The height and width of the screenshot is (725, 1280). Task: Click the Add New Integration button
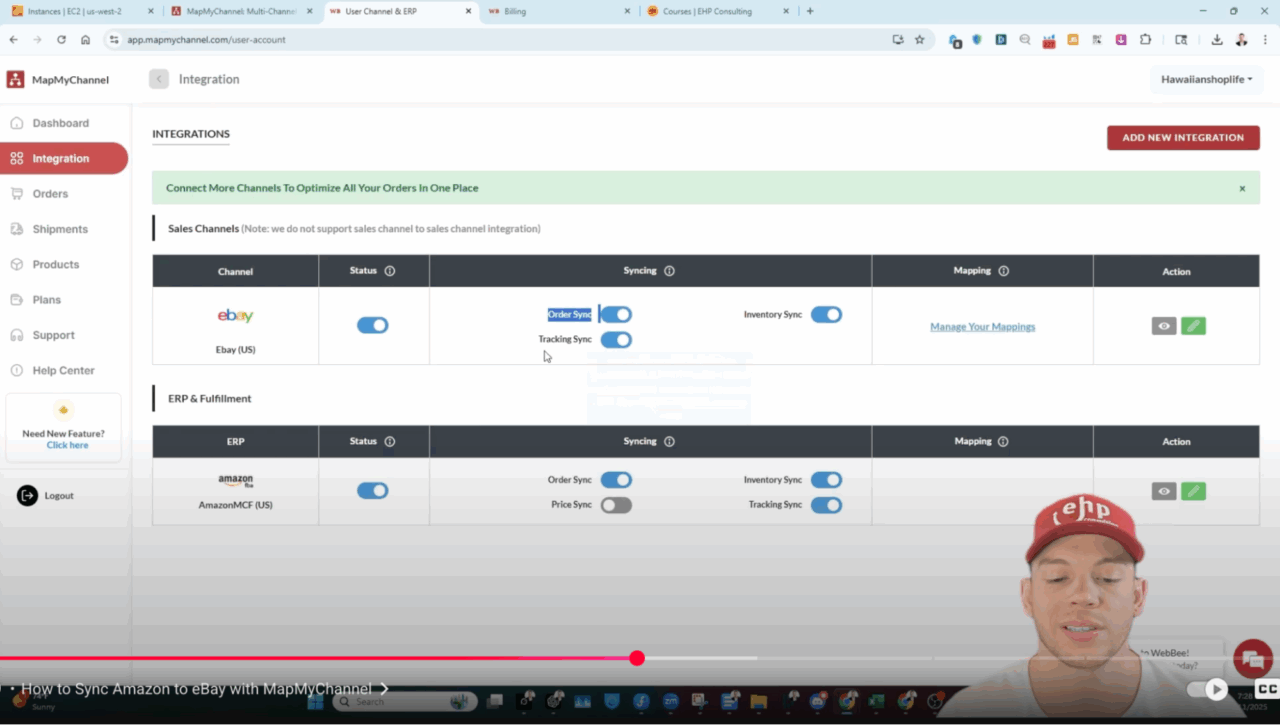(1182, 138)
